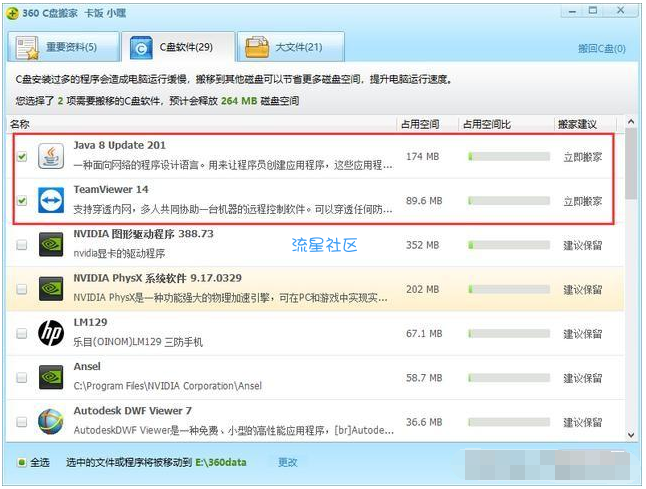The width and height of the screenshot is (646, 489).
Task: Click the 58.7 MB size value
Action: pos(424,378)
